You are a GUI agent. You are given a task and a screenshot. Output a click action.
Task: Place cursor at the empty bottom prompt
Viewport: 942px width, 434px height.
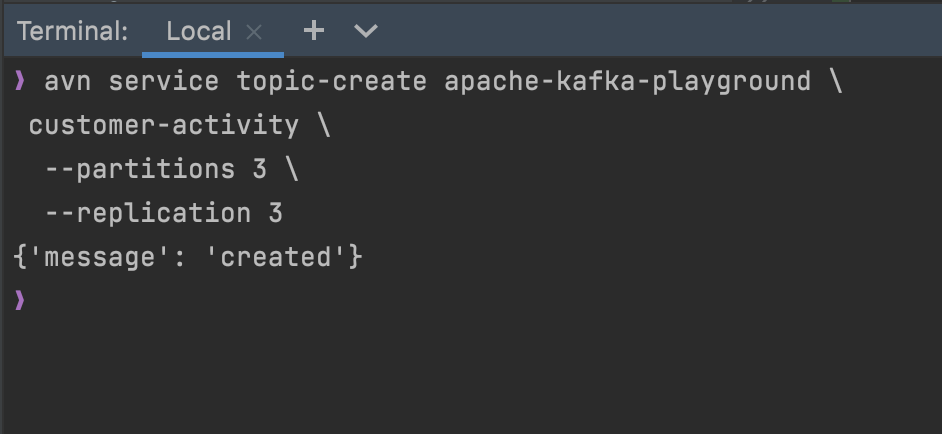20,300
